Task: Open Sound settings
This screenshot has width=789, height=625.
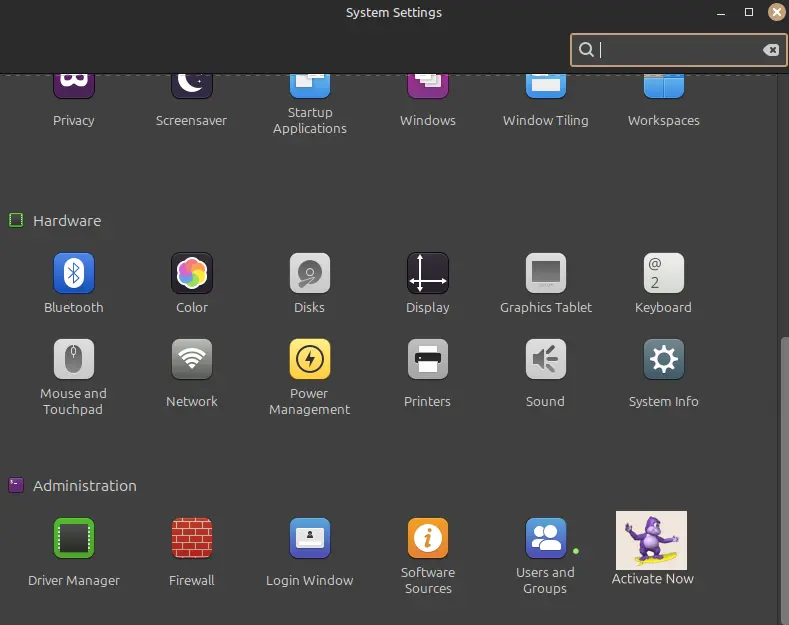Action: coord(545,360)
